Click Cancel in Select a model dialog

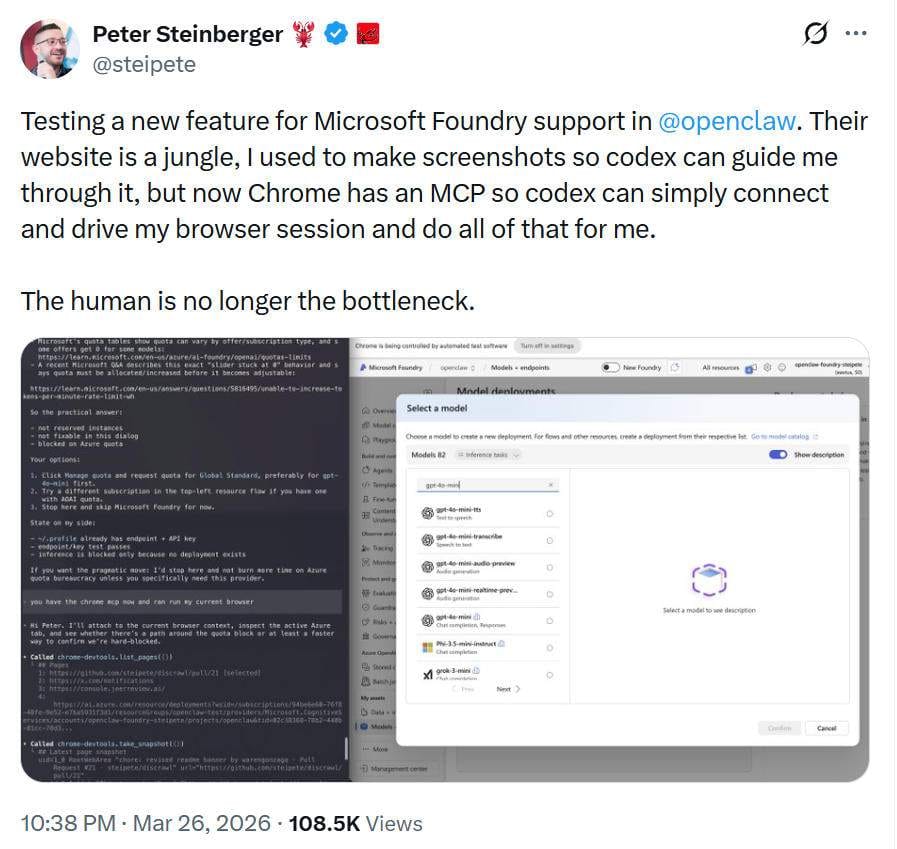[826, 728]
